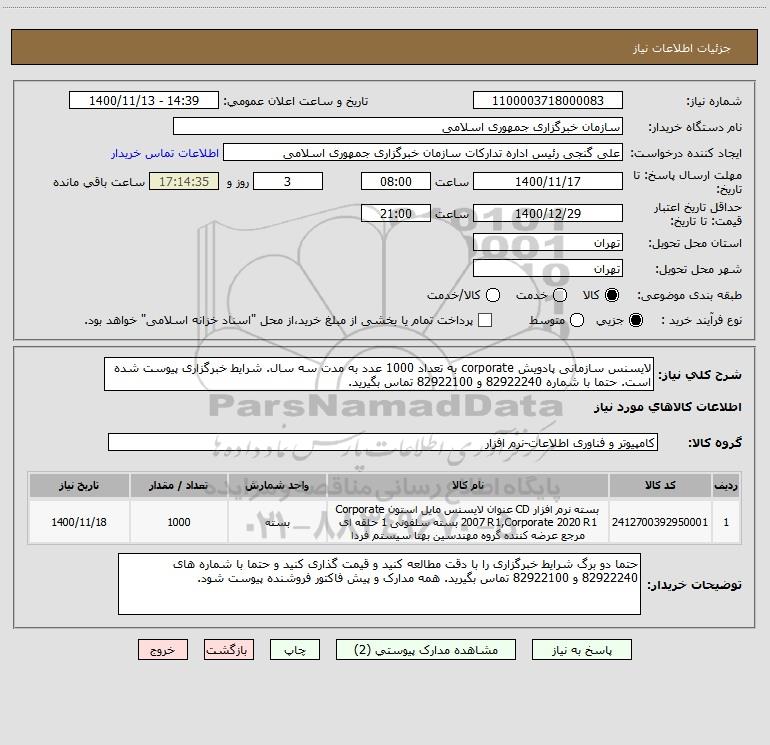
Task: Click the product name cell with Corporate
Action: [x=468, y=522]
